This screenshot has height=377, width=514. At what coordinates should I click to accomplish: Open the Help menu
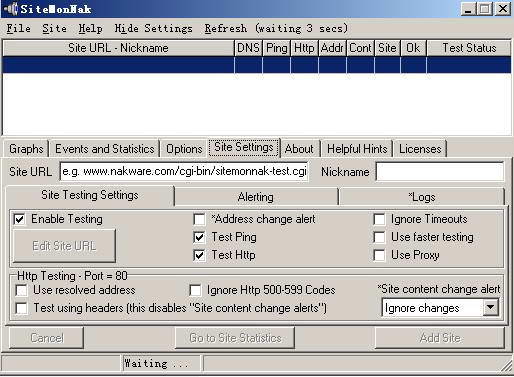(90, 28)
